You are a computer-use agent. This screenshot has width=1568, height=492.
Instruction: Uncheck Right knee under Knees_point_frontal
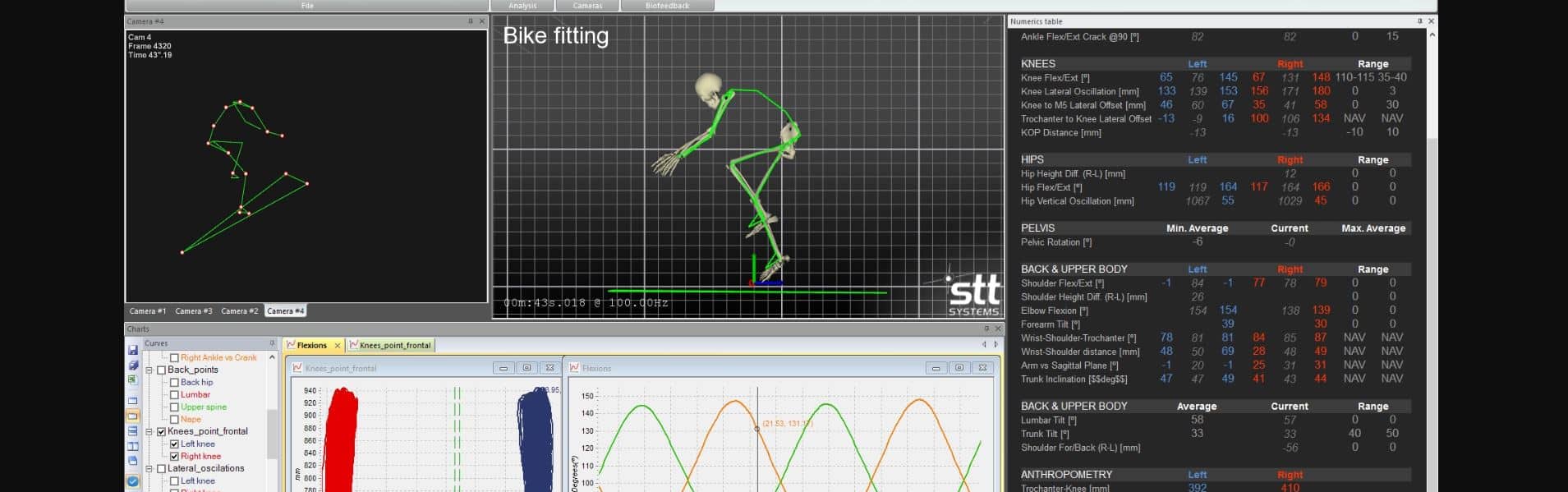click(174, 456)
